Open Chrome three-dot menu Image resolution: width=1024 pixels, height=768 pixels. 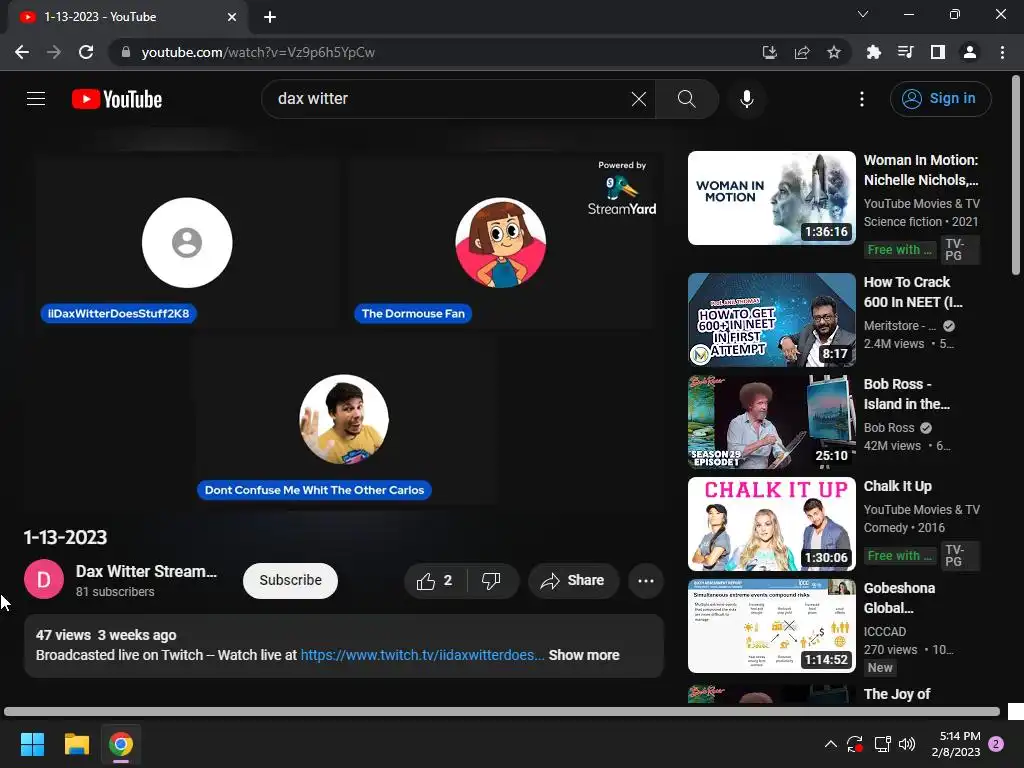click(1002, 52)
